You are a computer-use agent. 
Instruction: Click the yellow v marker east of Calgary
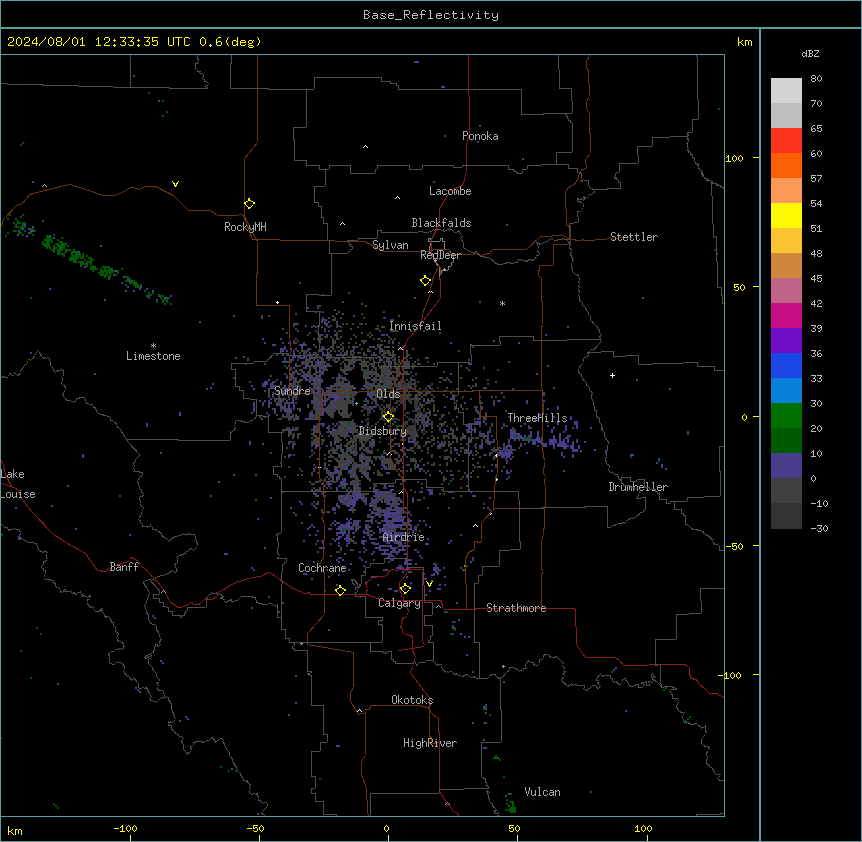click(429, 584)
